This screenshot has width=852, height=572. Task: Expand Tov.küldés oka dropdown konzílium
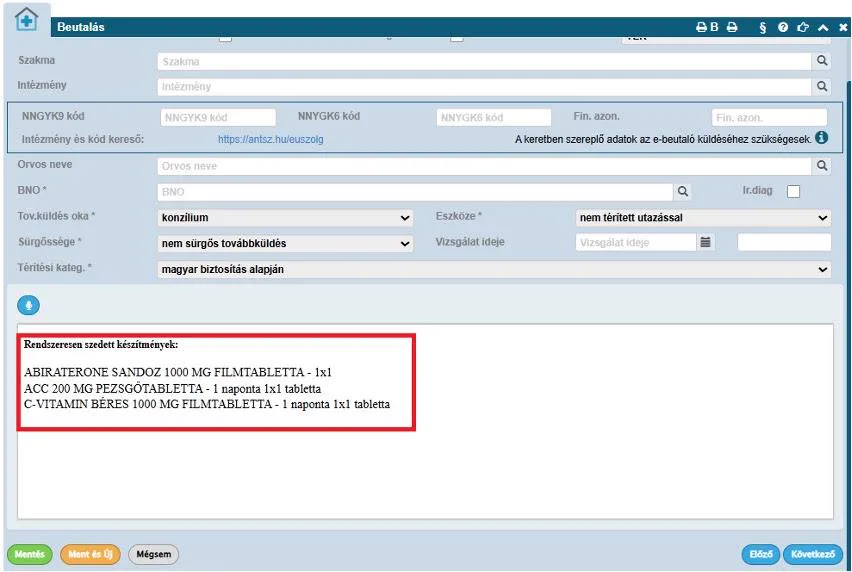pyautogui.click(x=285, y=217)
